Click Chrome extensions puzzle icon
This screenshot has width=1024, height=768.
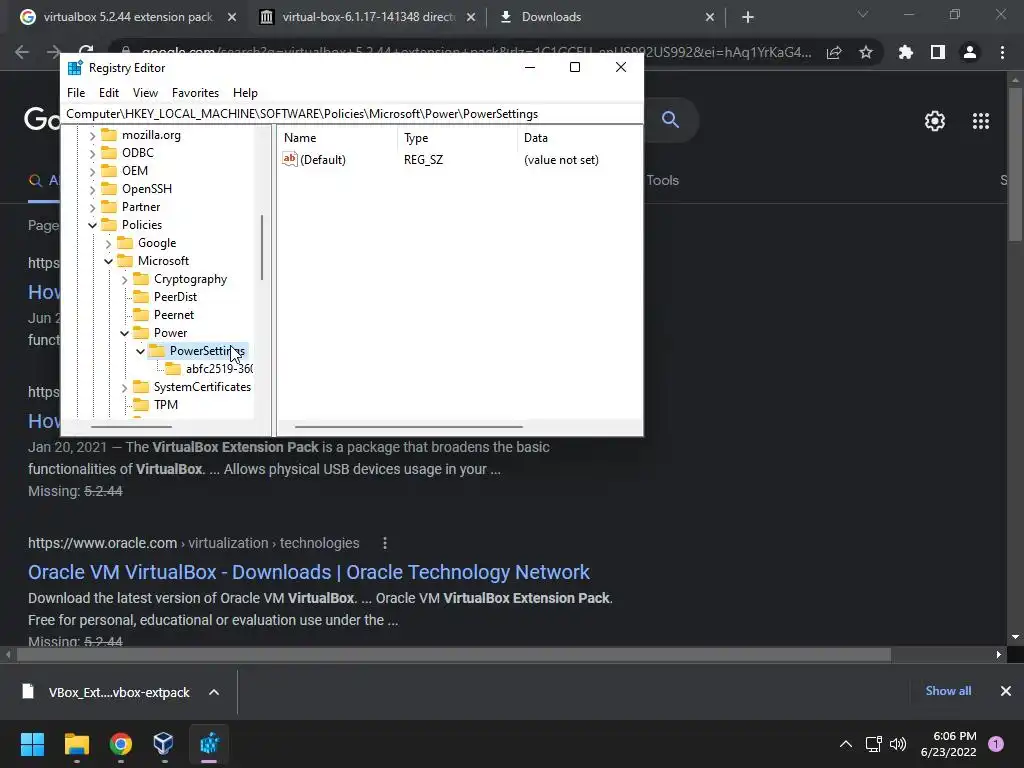point(905,52)
